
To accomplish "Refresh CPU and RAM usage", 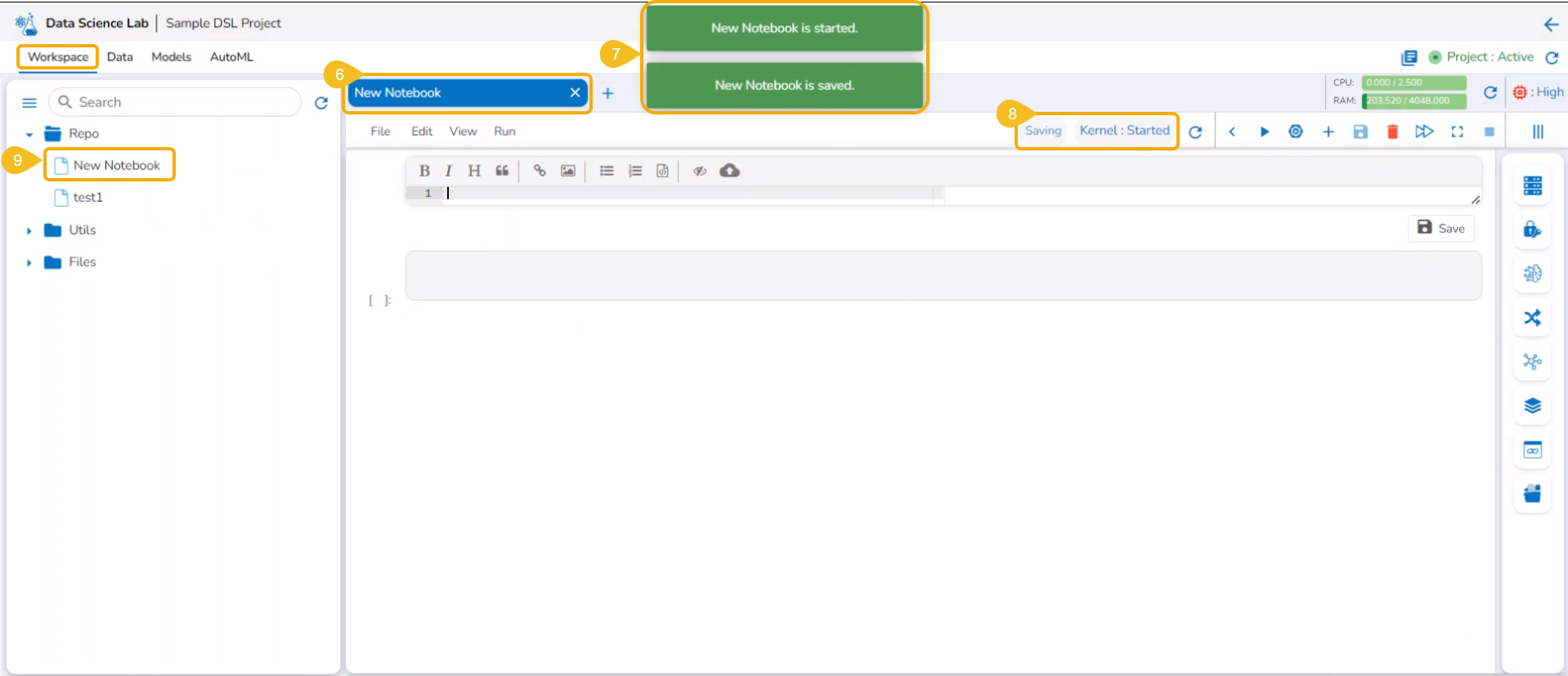I will point(1490,92).
